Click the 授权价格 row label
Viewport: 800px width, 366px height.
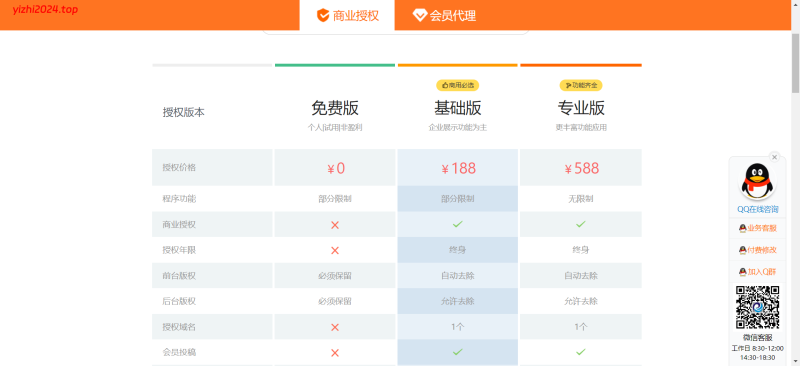tap(179, 167)
